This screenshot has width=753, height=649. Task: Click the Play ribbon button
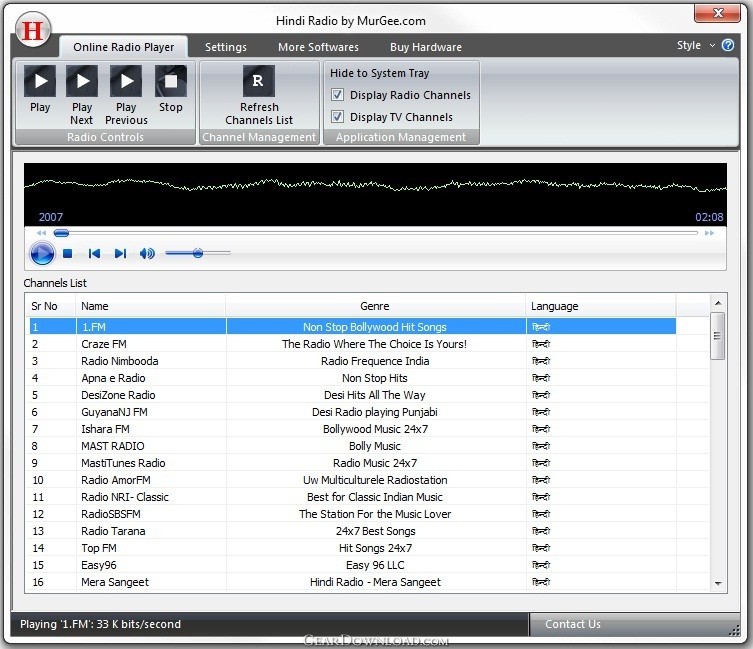coord(40,89)
